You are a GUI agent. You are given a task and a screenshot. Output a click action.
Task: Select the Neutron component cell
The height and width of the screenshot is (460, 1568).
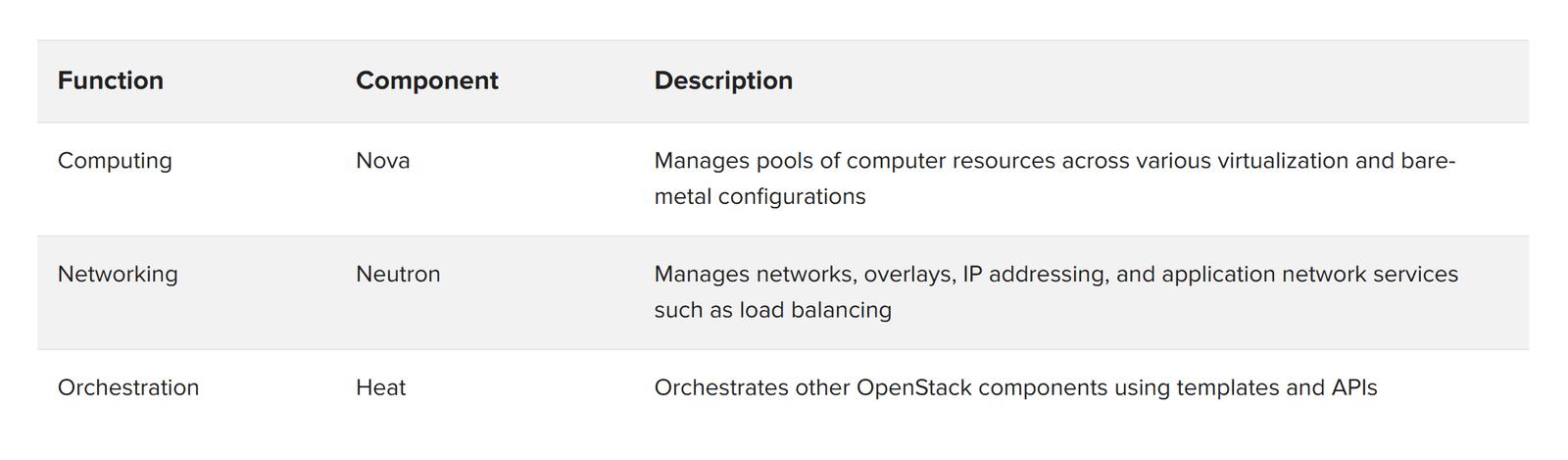coord(398,275)
